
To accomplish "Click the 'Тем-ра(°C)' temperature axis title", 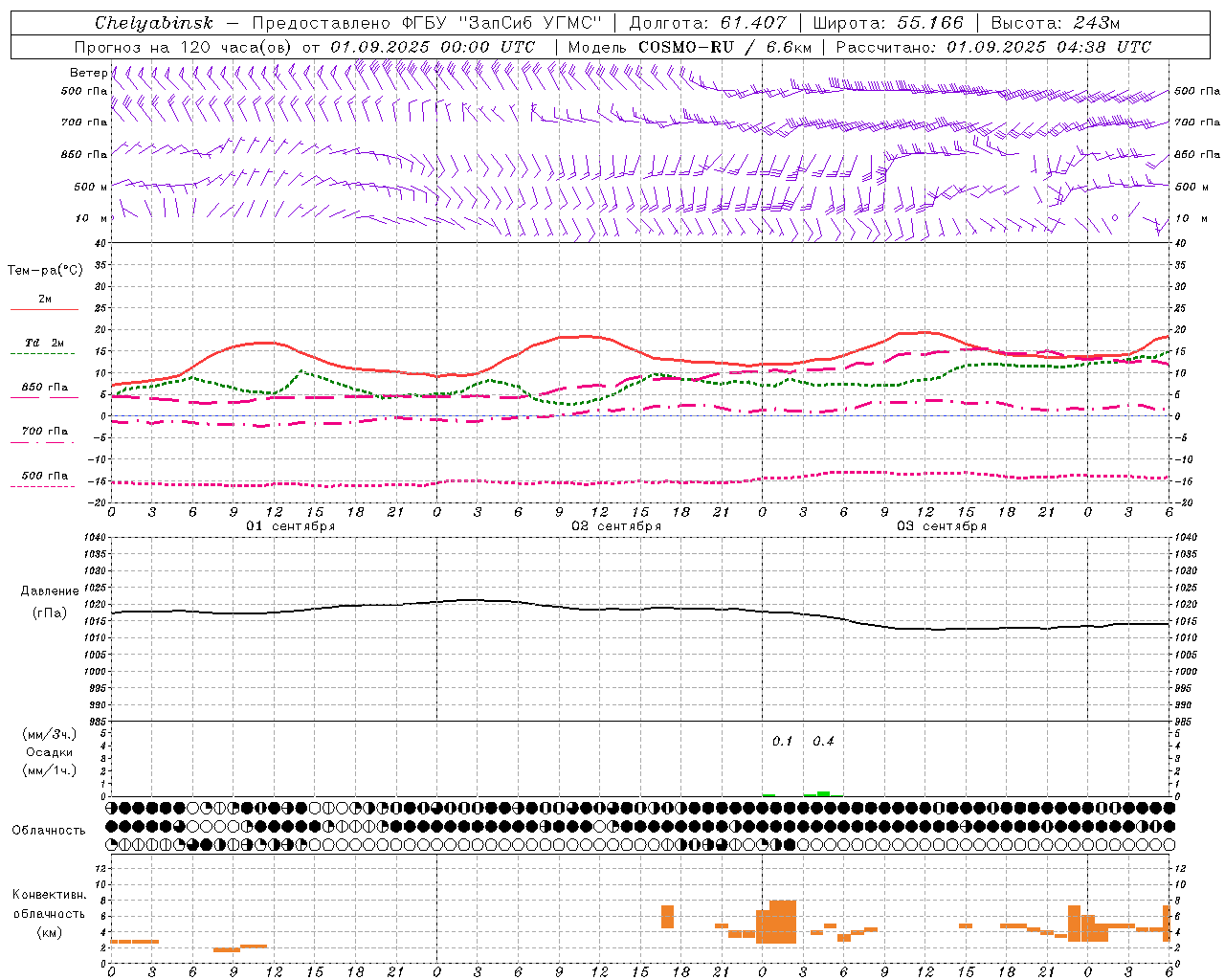I will point(45,271).
